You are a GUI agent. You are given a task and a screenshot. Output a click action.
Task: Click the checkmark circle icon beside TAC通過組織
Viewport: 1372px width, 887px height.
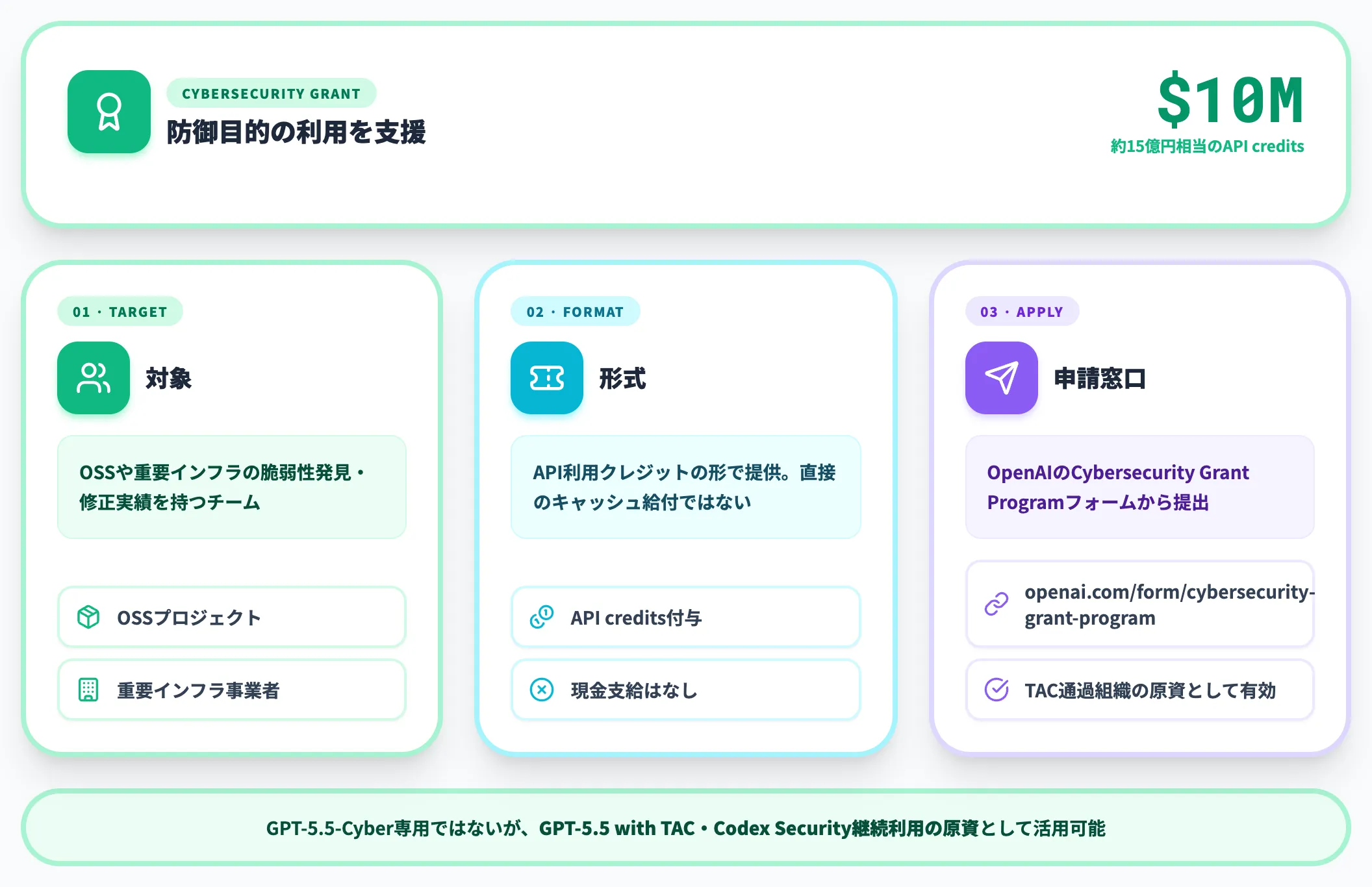click(x=997, y=690)
